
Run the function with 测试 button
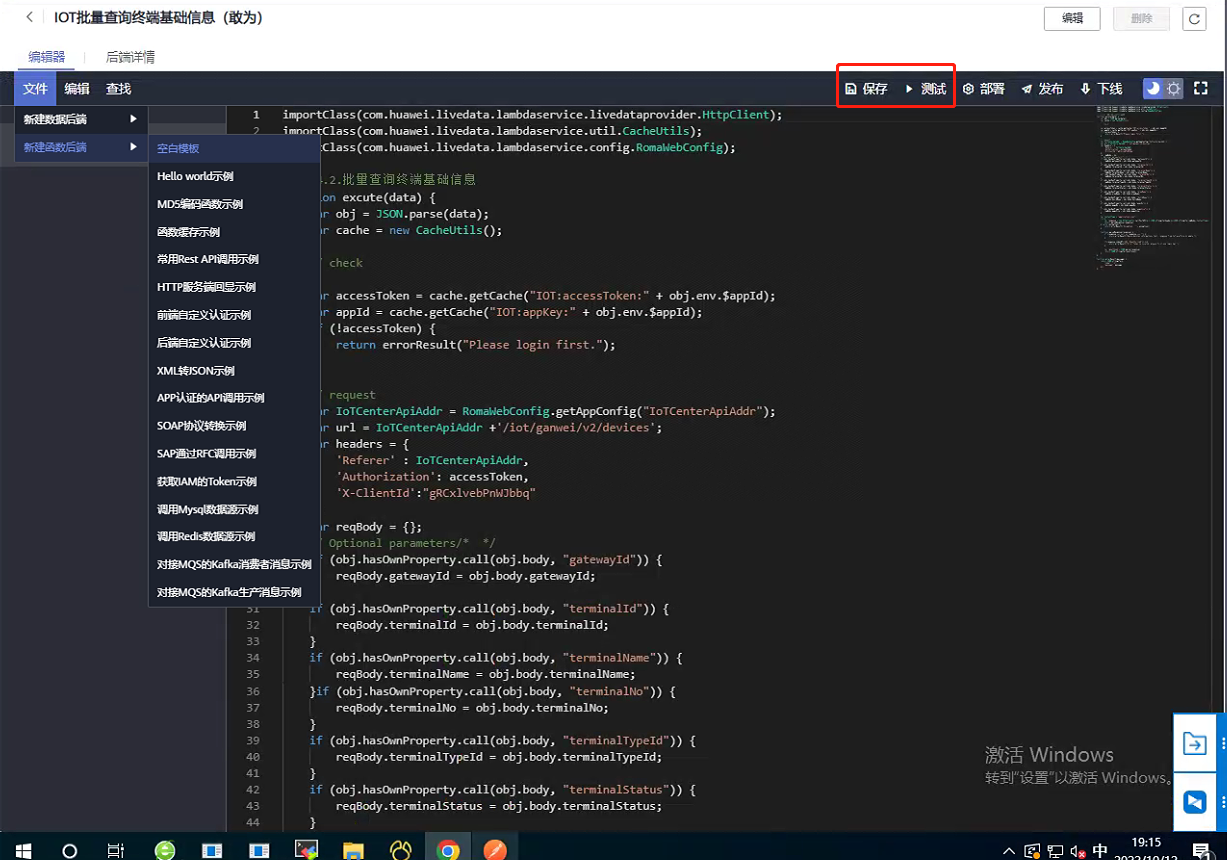(925, 89)
